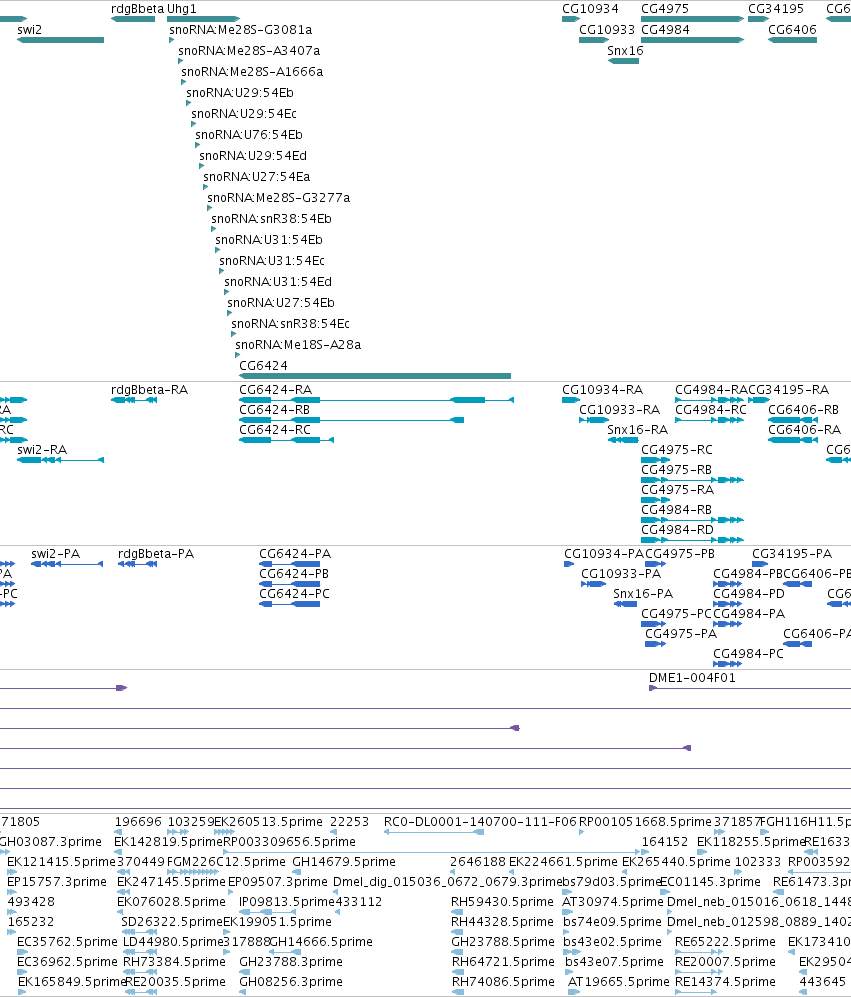This screenshot has height=997, width=851.
Task: Open the RH59430.5prime EST label
Action: [502, 902]
